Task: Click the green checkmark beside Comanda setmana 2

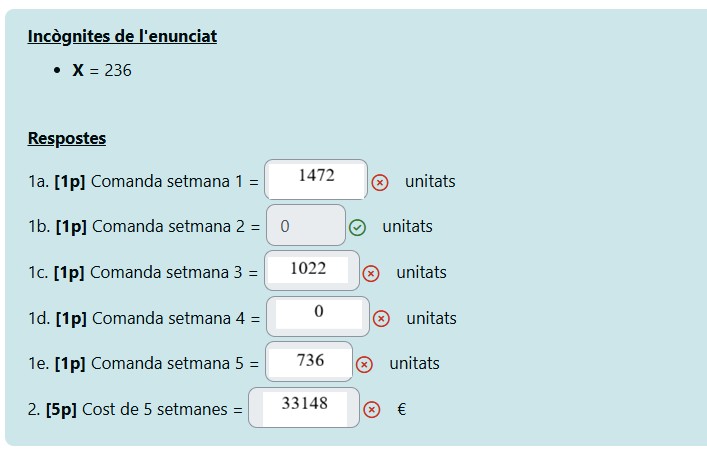Action: click(357, 227)
